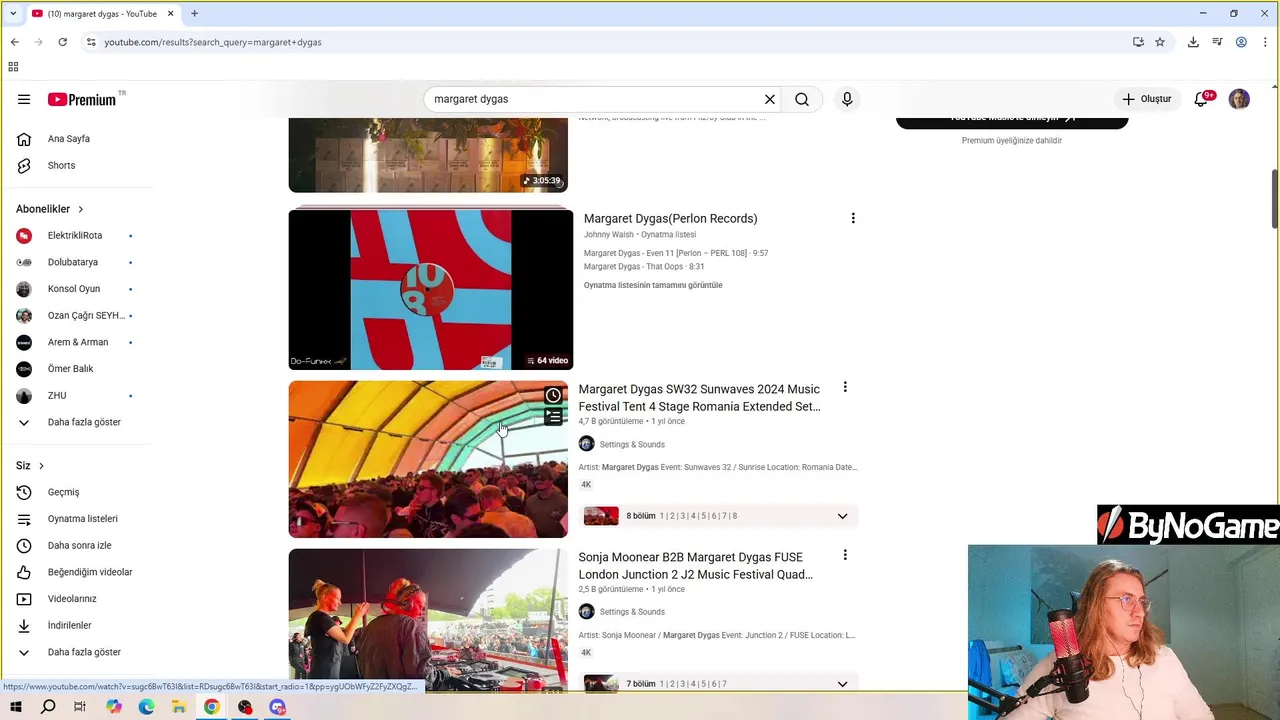Open Chrome media controls icon
Image resolution: width=1280 pixels, height=720 pixels.
coord(1217,42)
